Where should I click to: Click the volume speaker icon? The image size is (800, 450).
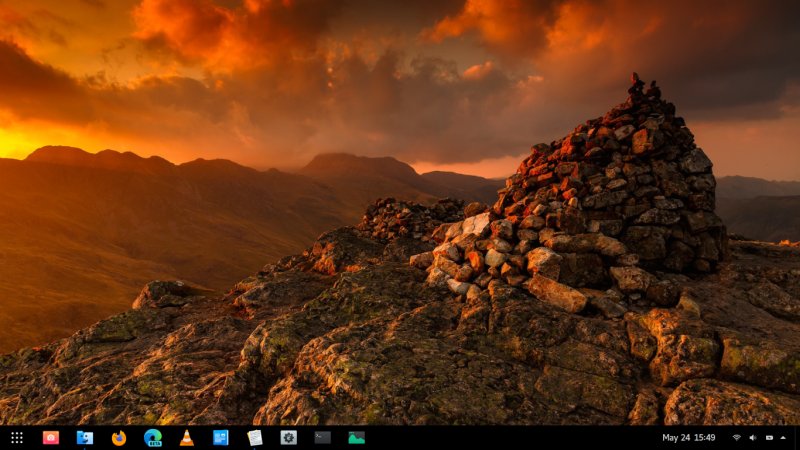(752, 438)
